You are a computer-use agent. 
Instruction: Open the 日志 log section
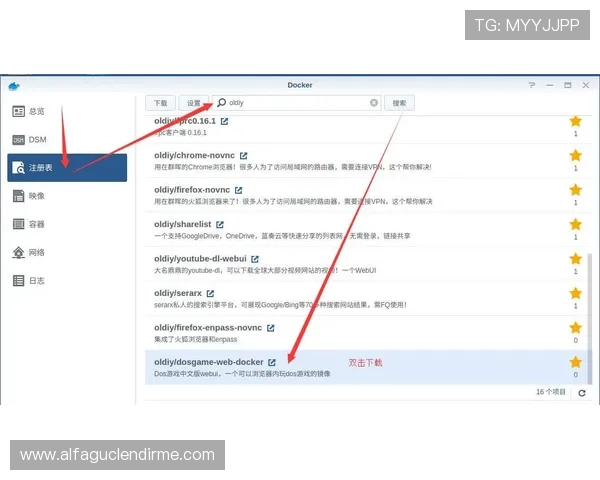click(x=67, y=281)
